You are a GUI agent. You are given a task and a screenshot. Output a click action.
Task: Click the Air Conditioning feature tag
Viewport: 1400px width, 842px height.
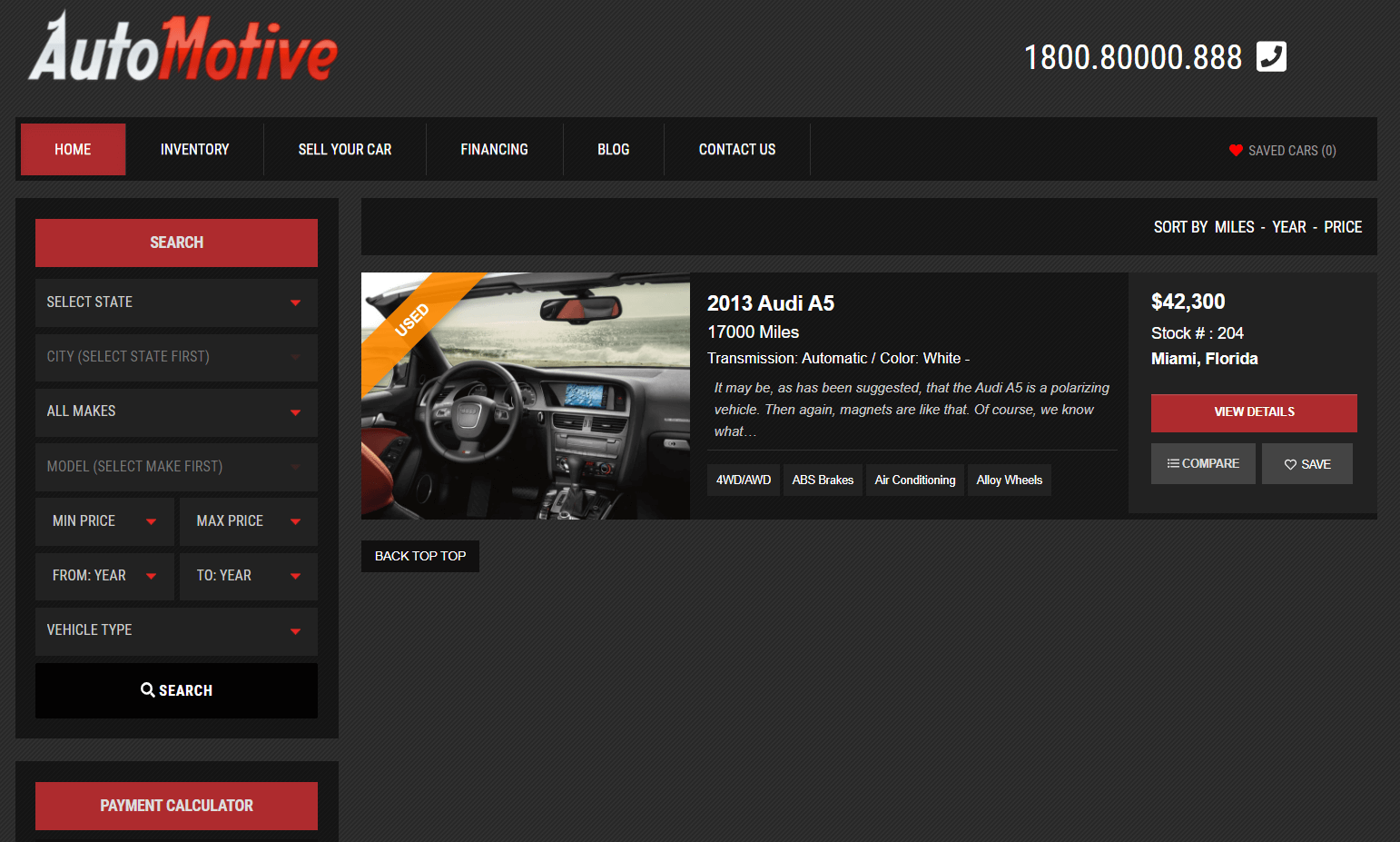pos(915,480)
